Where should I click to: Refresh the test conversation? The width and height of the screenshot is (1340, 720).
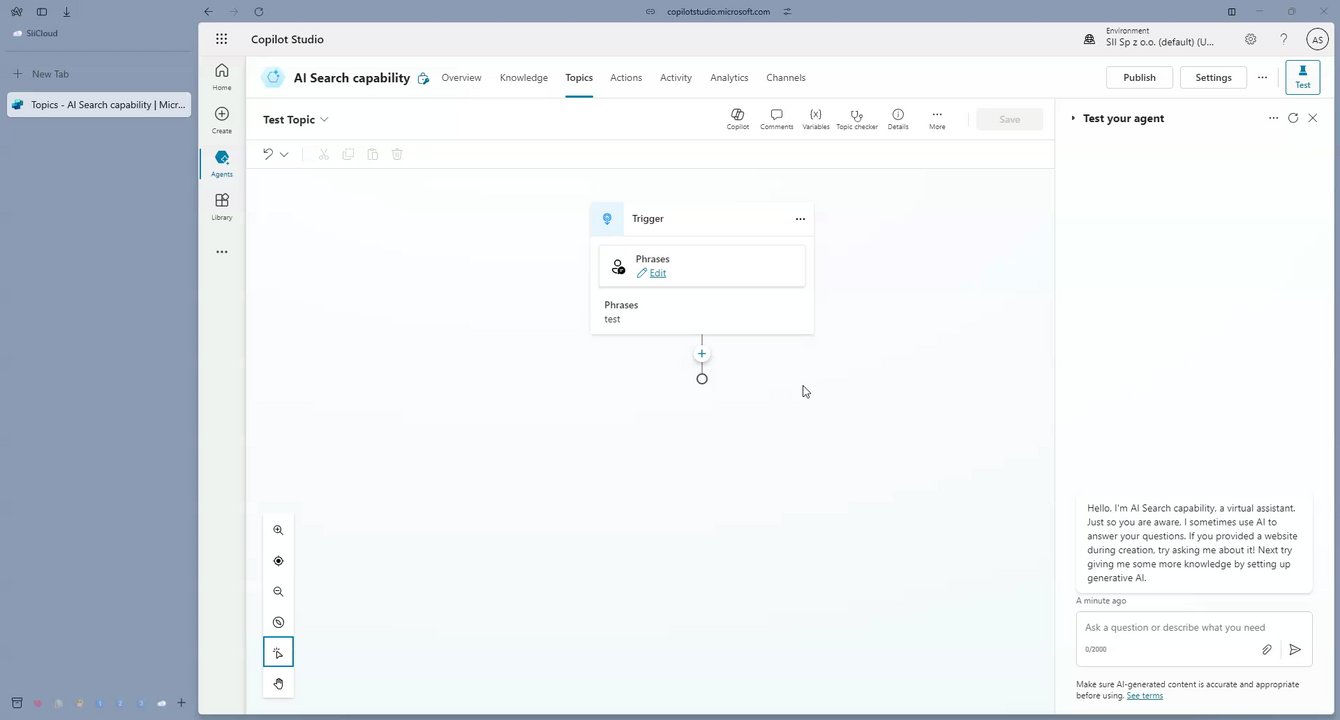click(1293, 118)
